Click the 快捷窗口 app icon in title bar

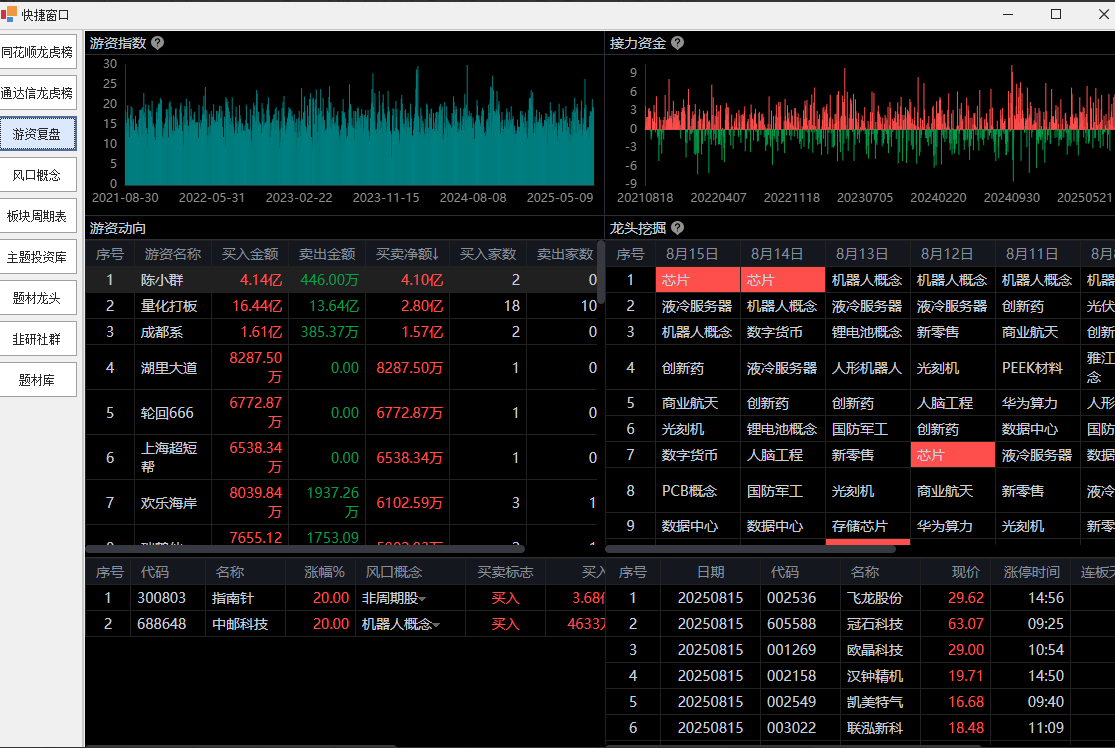pyautogui.click(x=9, y=14)
